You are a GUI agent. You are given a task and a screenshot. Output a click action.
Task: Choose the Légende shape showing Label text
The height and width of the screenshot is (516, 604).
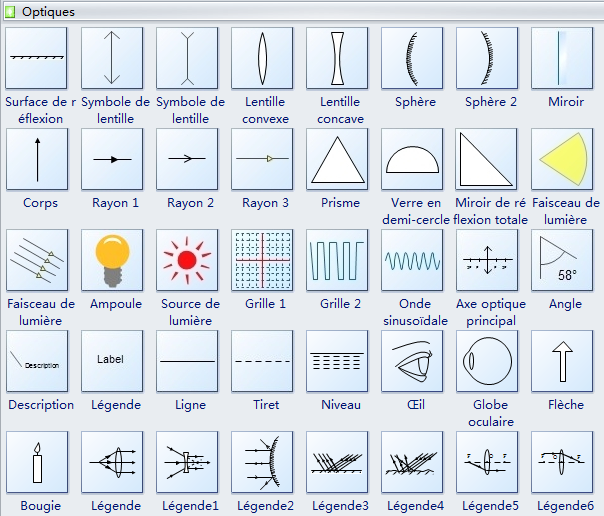[x=112, y=361]
